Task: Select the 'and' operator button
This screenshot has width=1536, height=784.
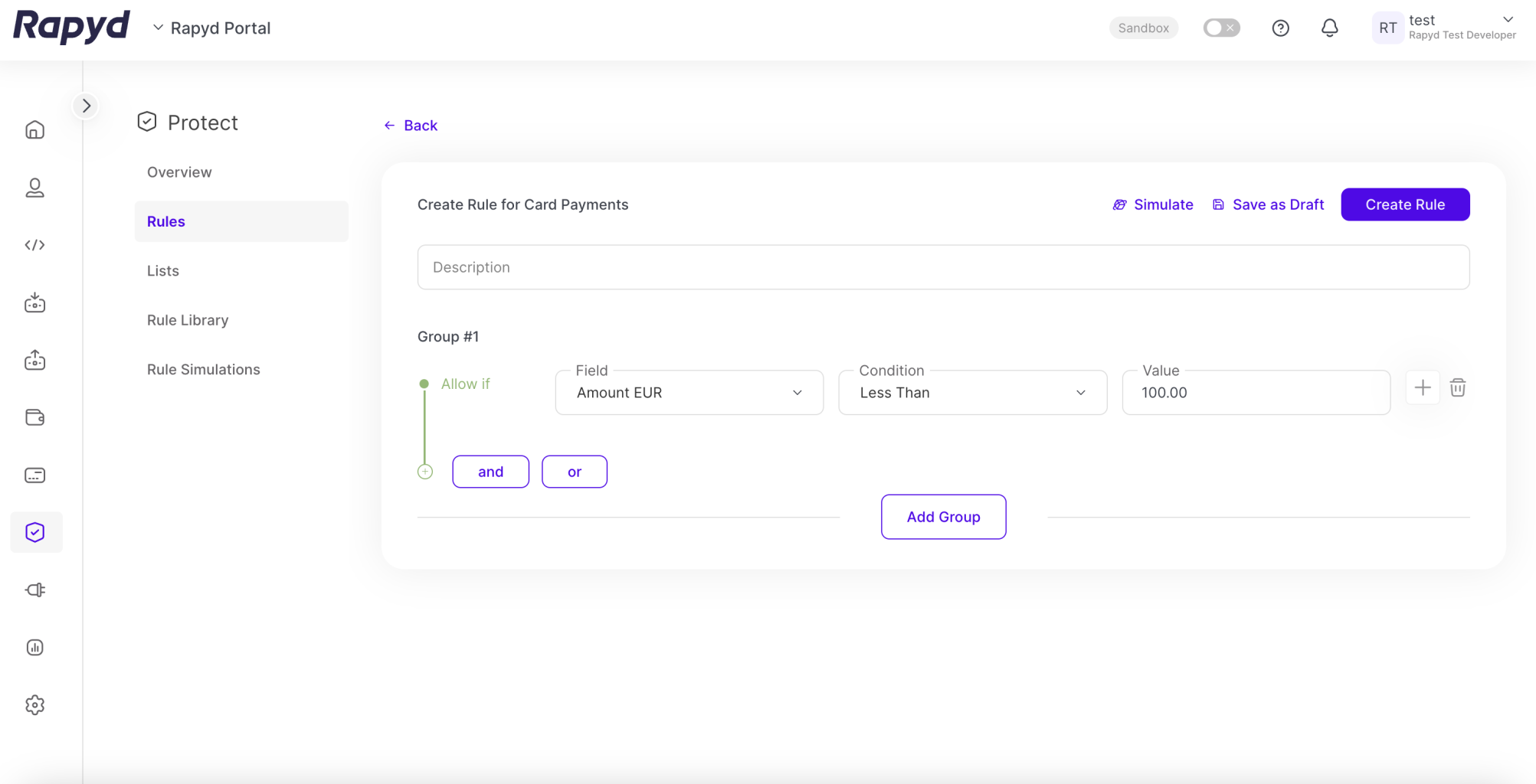Action: [x=490, y=472]
